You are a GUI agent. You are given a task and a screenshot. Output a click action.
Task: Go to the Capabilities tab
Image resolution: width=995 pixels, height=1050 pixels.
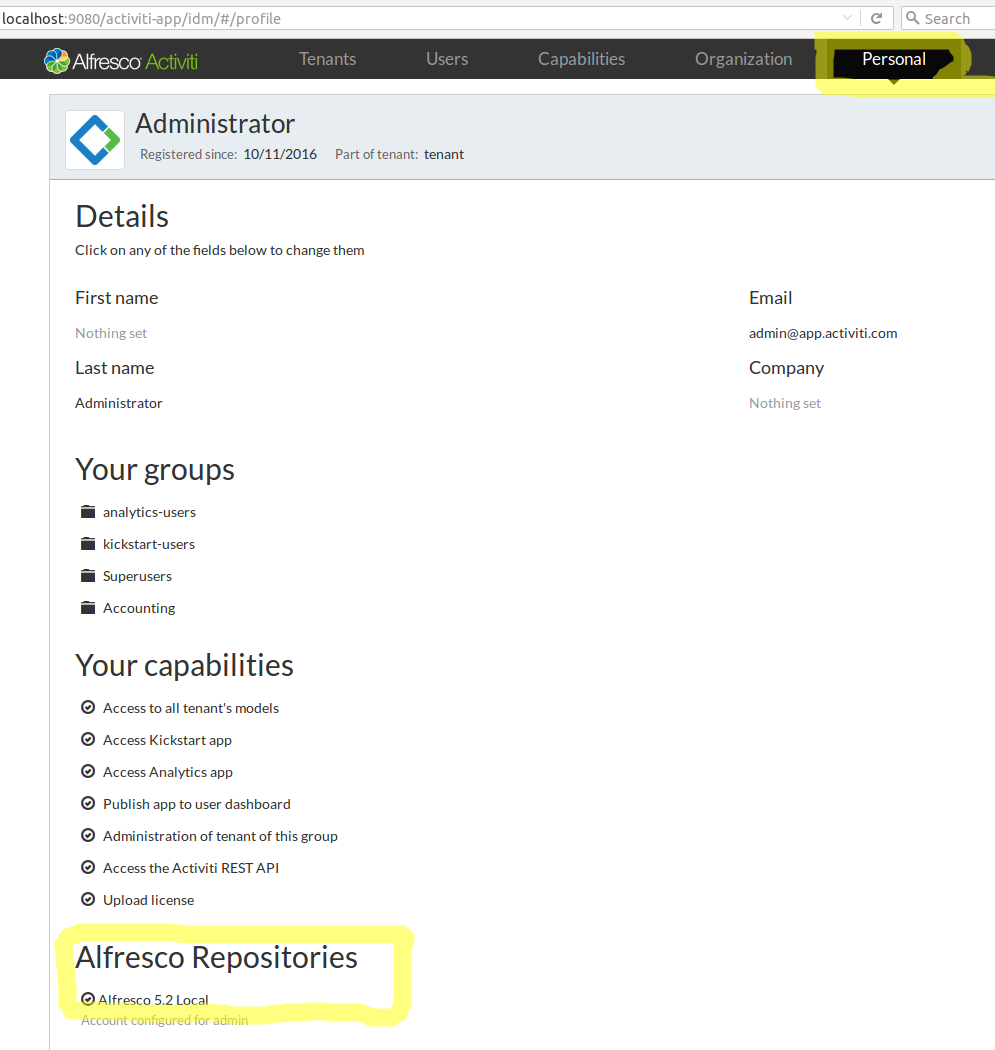tap(581, 59)
